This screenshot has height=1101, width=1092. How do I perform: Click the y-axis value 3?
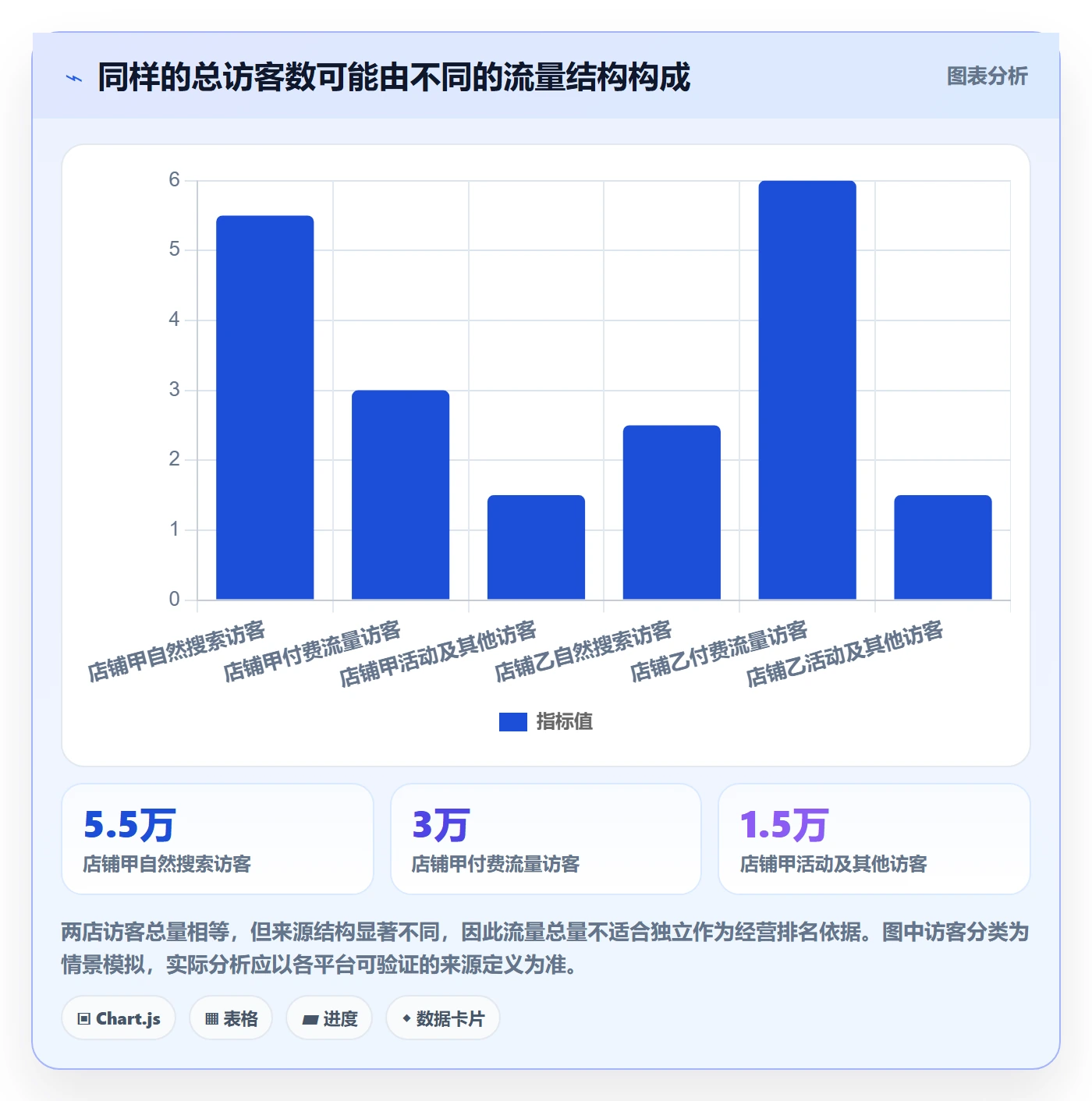174,390
